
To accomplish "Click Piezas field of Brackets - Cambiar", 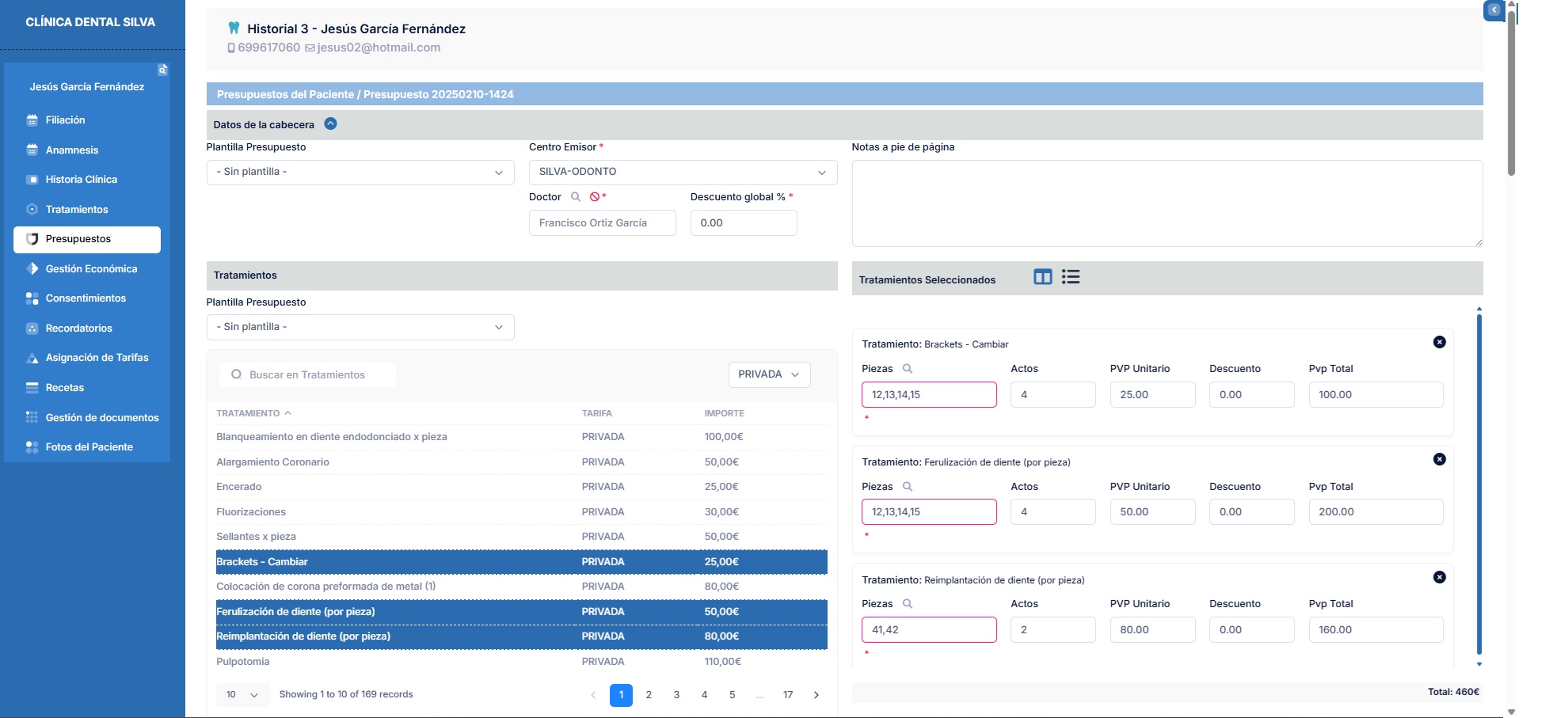I will pyautogui.click(x=929, y=395).
